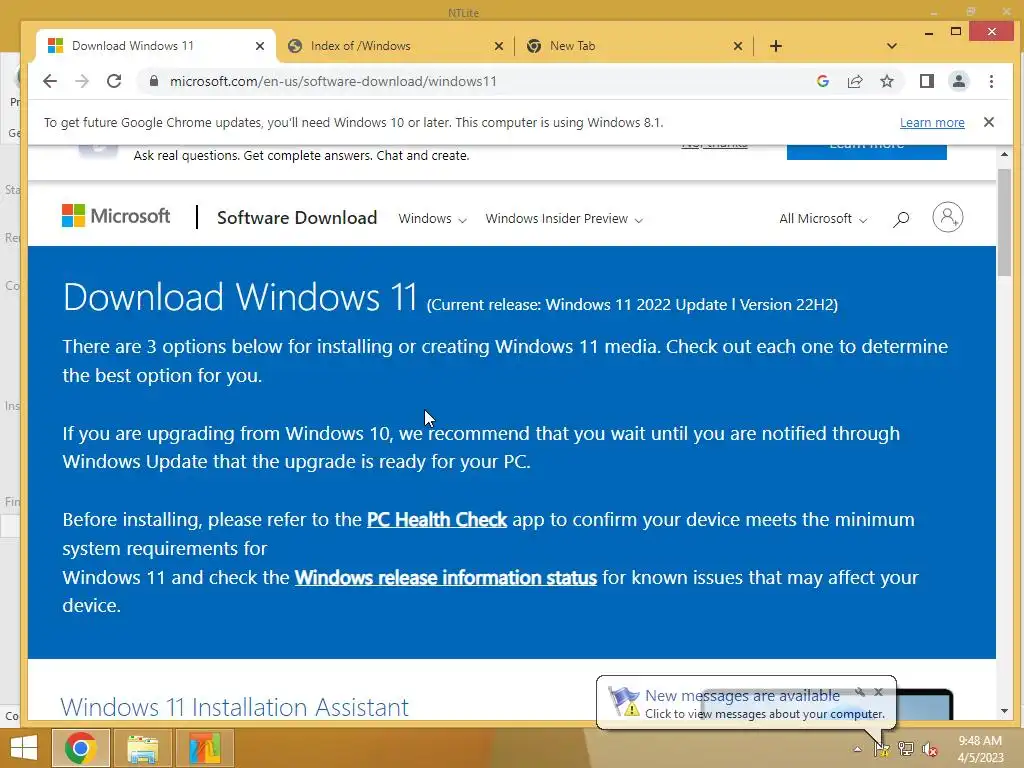Open the Windows Start button
Screen dimensions: 1024x768
(x=24, y=748)
